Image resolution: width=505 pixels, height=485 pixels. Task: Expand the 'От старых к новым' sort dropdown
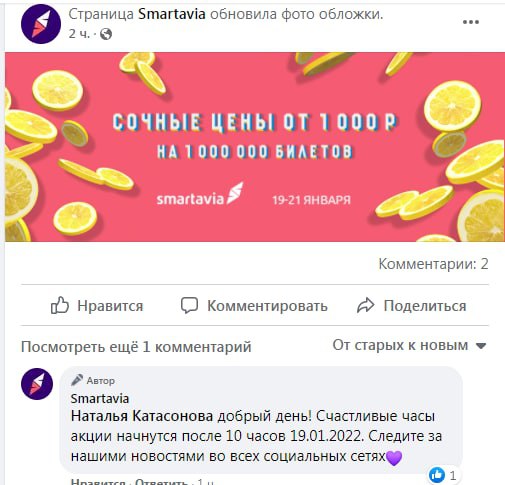[x=409, y=345]
